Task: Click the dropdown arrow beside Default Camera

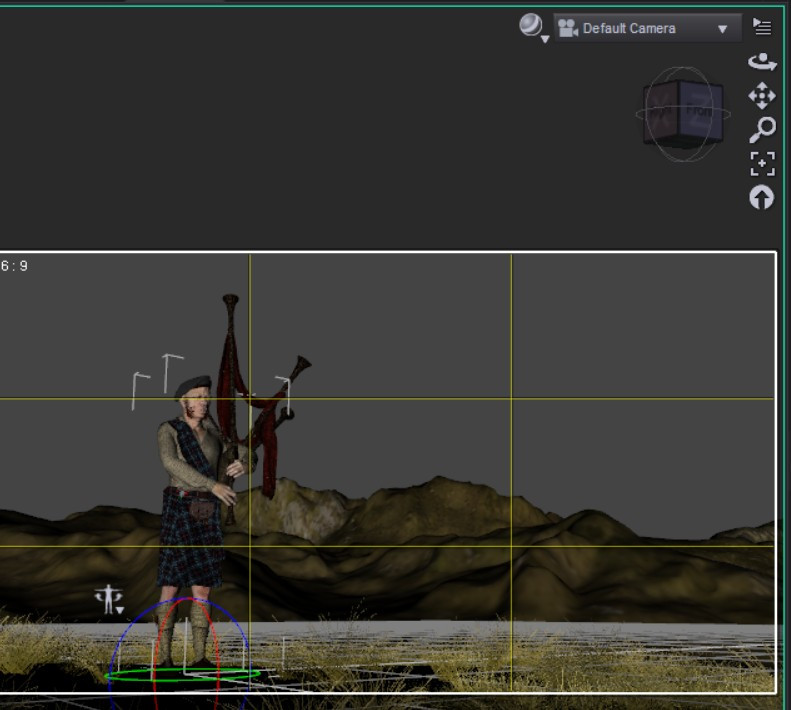Action: 722,29
